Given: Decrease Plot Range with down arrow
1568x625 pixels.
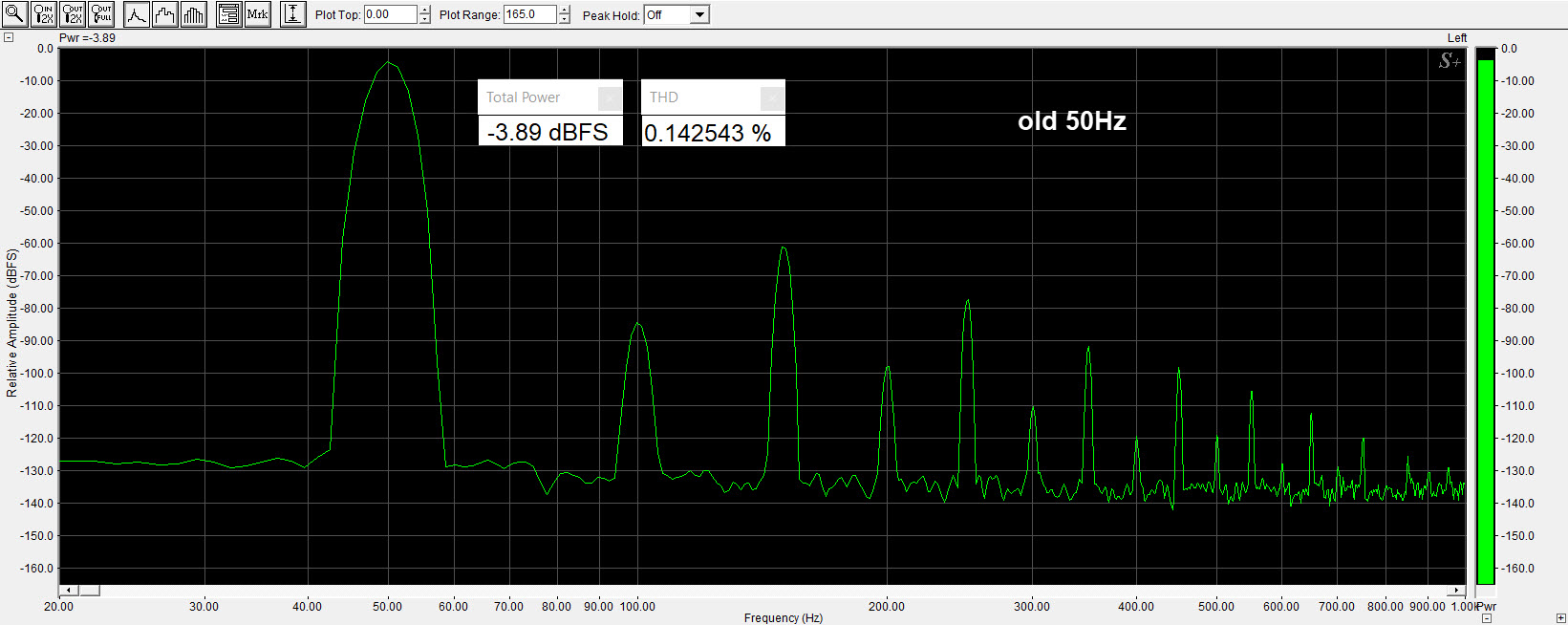Looking at the screenshot, I should pos(565,19).
